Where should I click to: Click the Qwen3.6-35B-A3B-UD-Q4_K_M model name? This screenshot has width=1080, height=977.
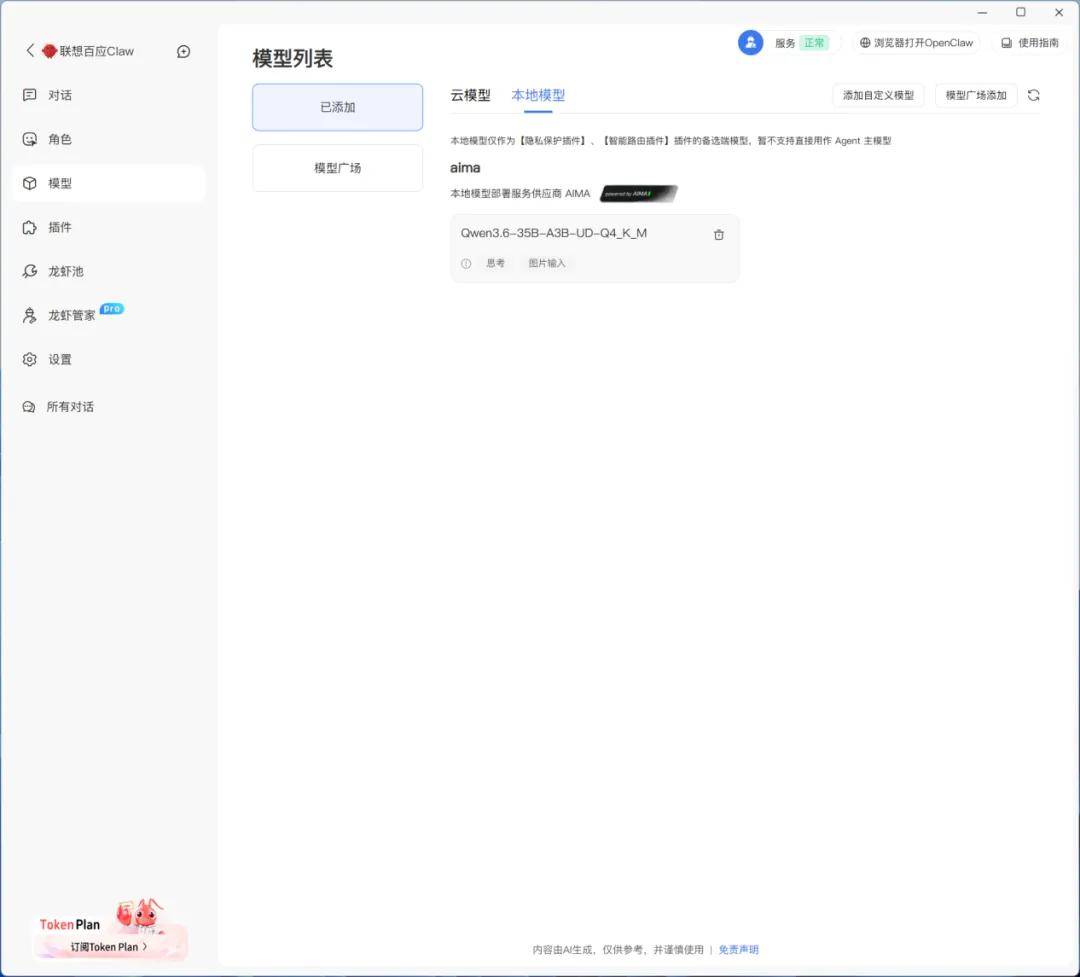pos(554,233)
